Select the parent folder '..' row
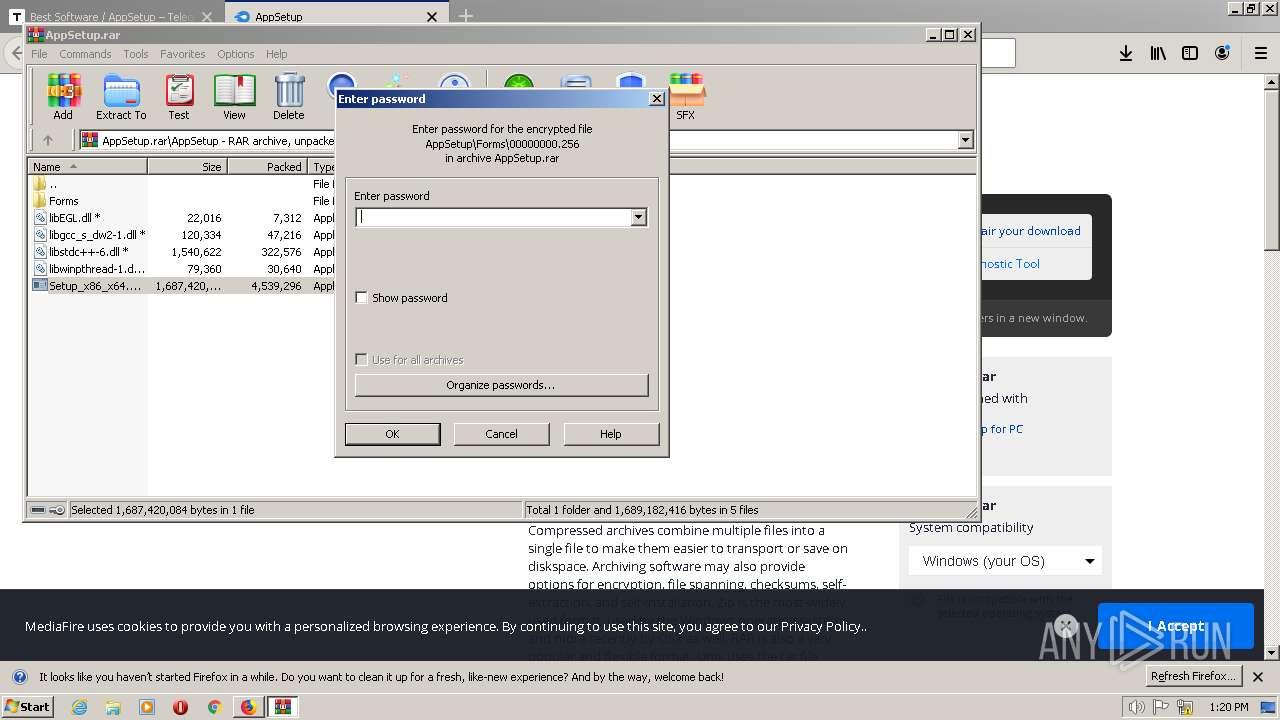Screen dimensions: 1280x720 point(181,184)
